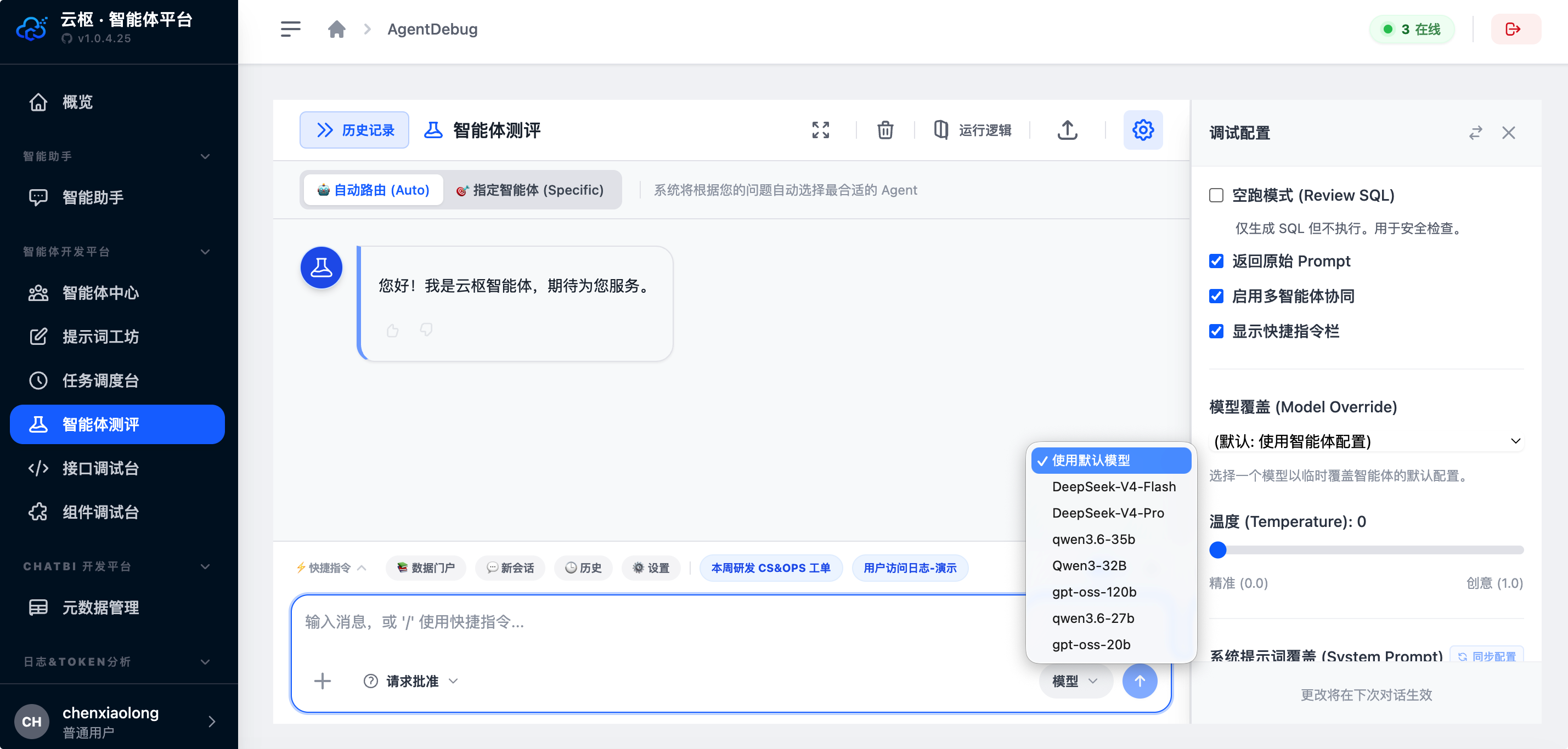Open 任务调度台 in the sidebar
The width and height of the screenshot is (1568, 749).
[117, 381]
